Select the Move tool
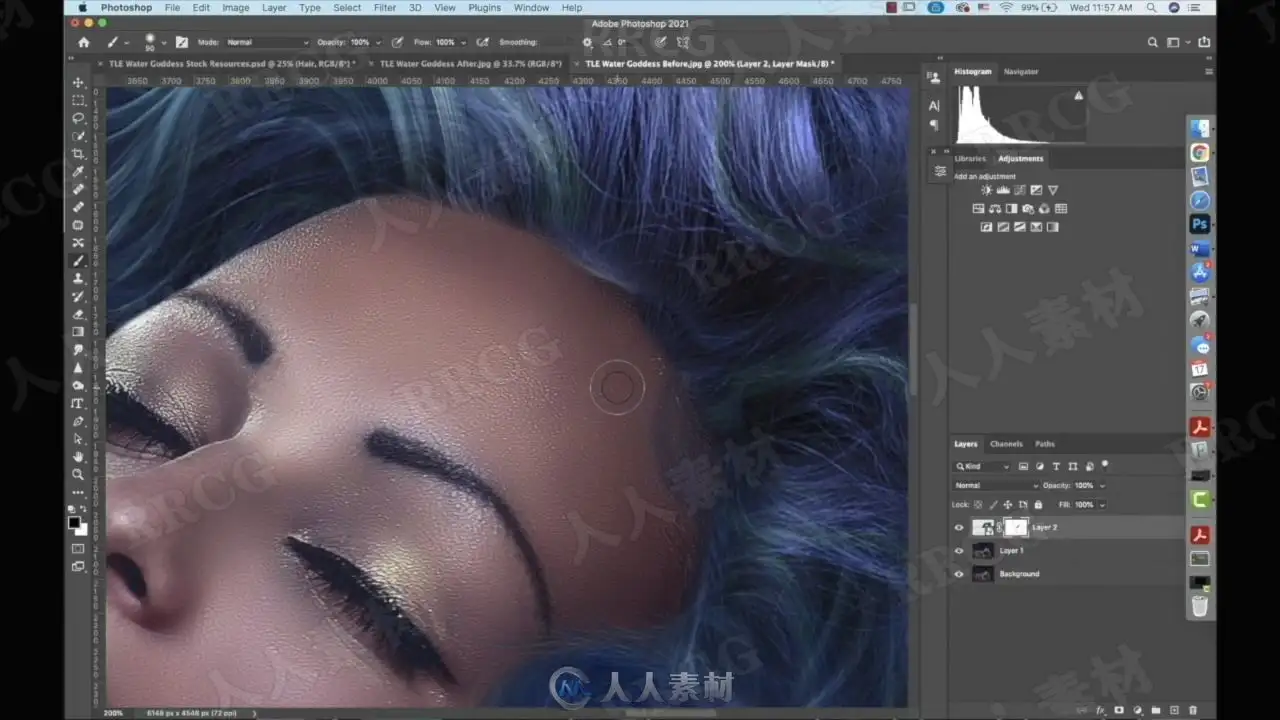The width and height of the screenshot is (1280, 720). click(78, 83)
